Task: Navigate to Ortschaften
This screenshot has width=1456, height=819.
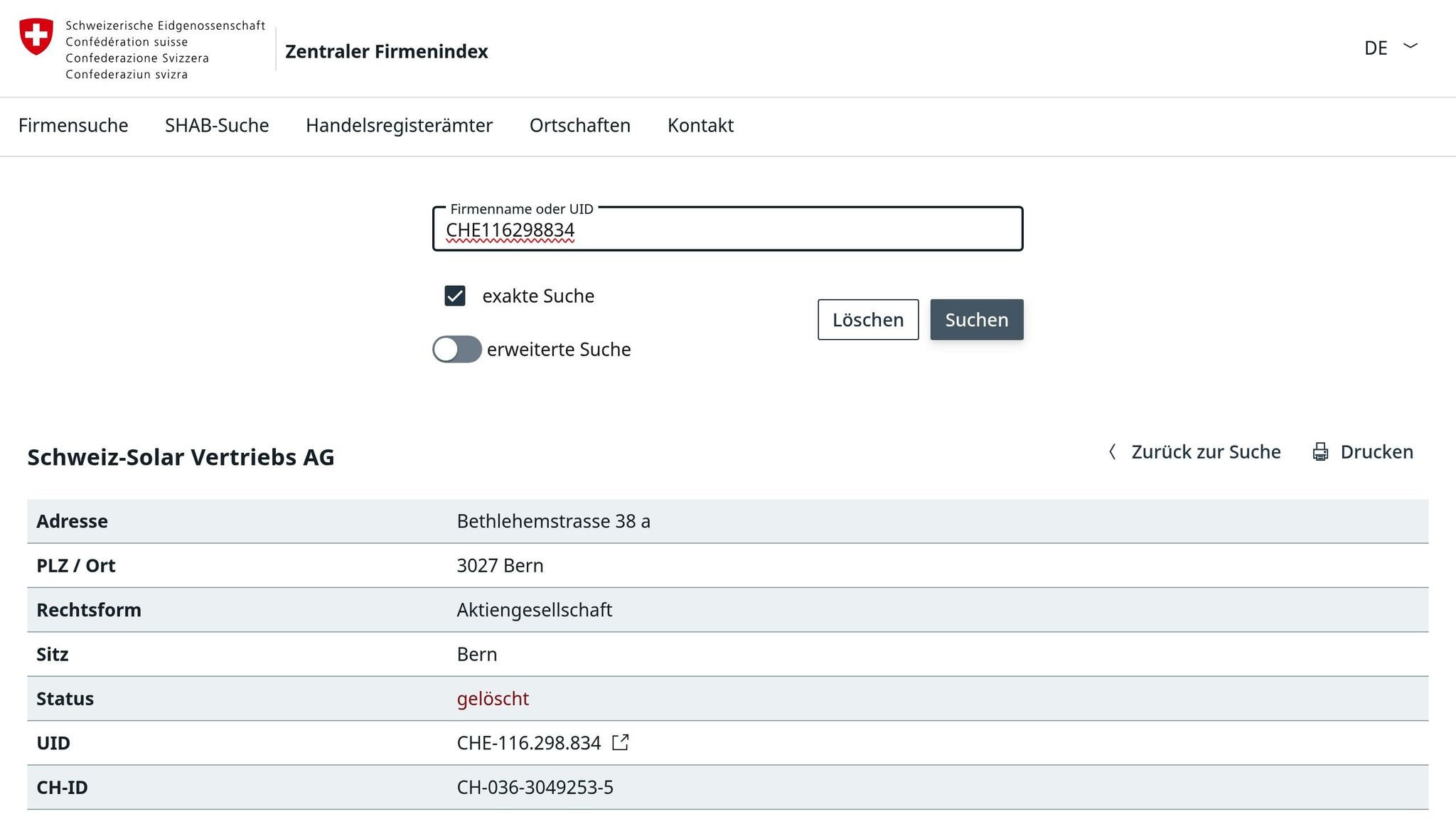Action: [580, 125]
